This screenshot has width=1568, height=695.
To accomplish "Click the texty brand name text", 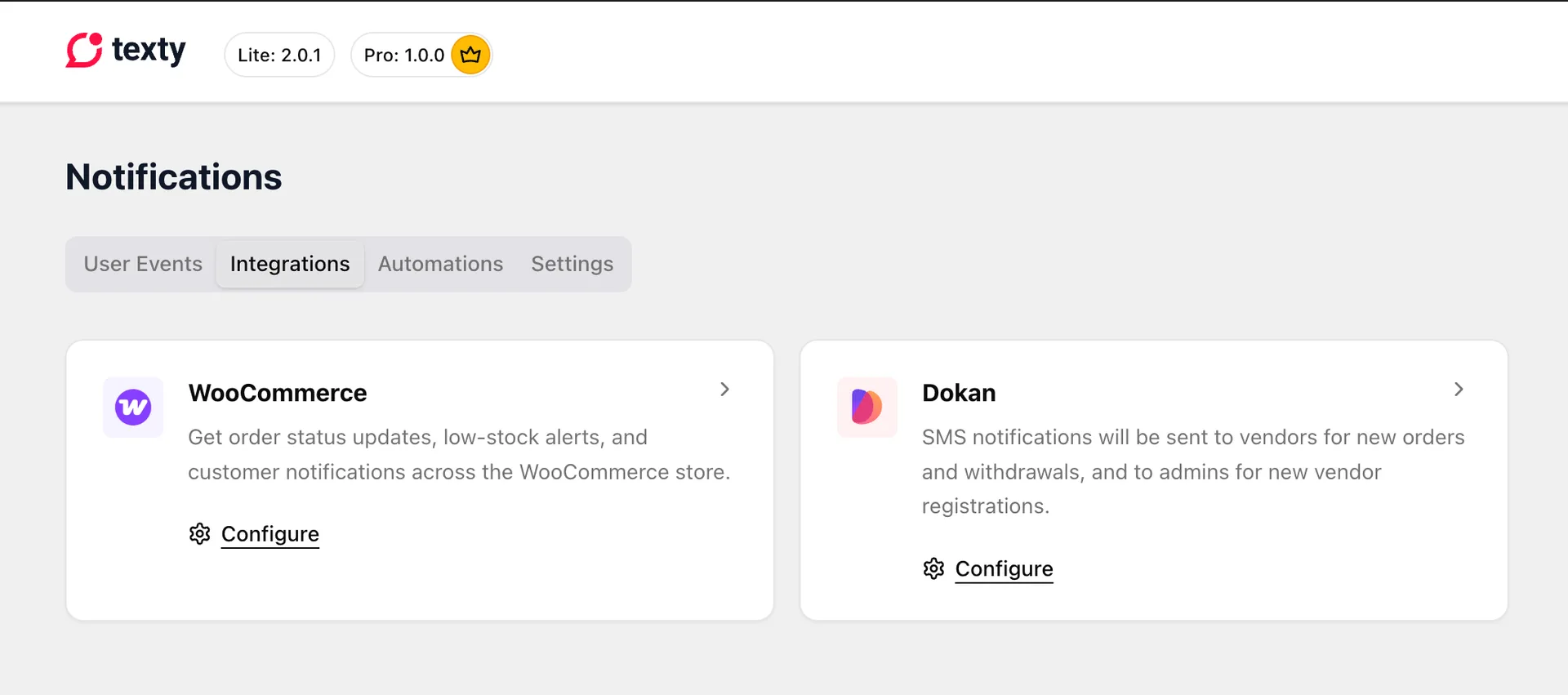I will pos(149,50).
